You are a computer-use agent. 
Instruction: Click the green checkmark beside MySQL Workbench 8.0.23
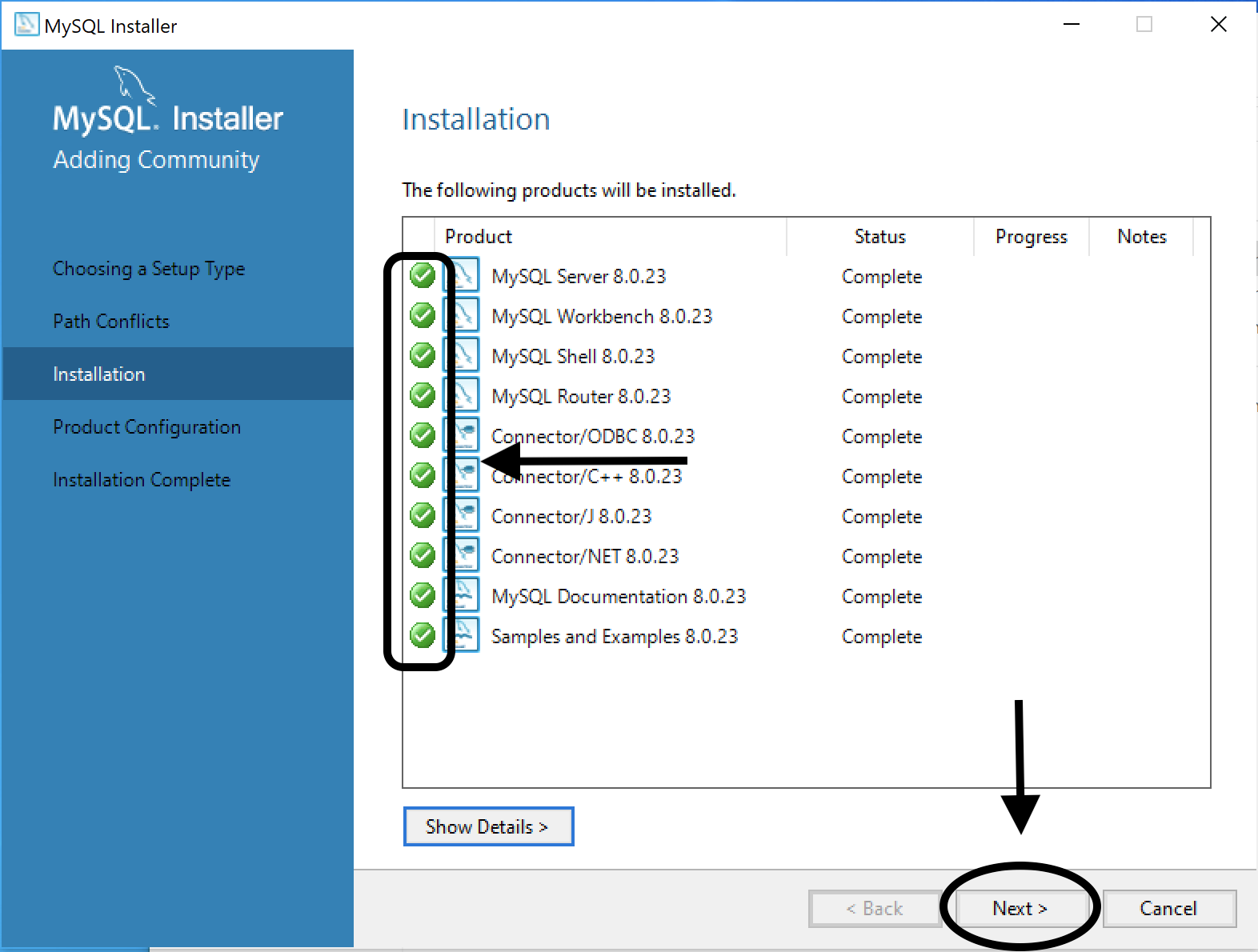[x=423, y=315]
